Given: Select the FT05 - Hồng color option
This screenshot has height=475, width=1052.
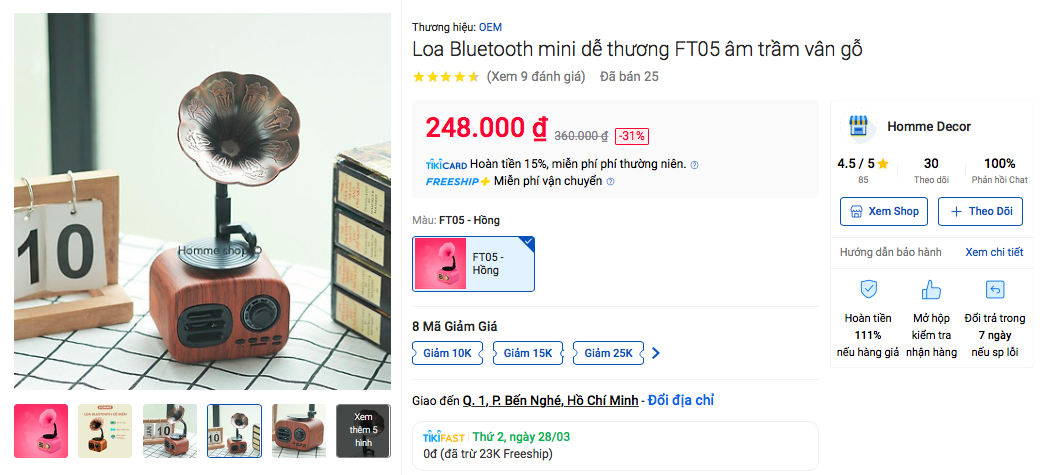Looking at the screenshot, I should 474,264.
